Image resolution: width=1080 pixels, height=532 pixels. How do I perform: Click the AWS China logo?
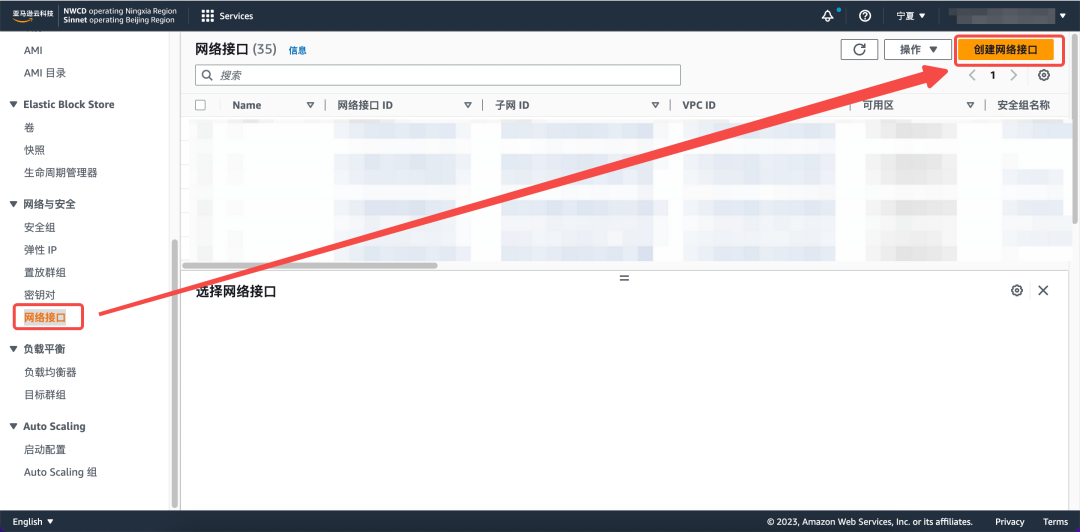click(x=32, y=15)
